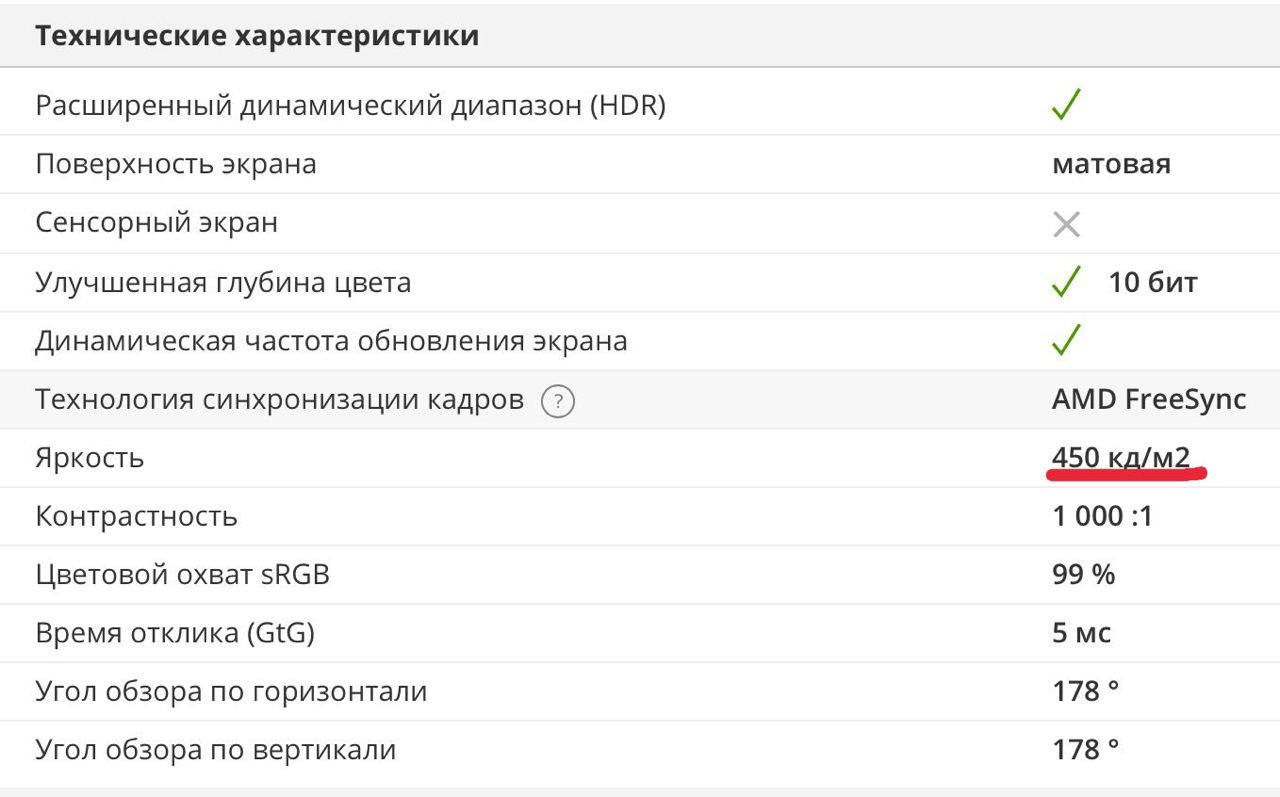This screenshot has width=1280, height=797.
Task: Select the Технические характеристики header
Action: pyautogui.click(x=257, y=36)
